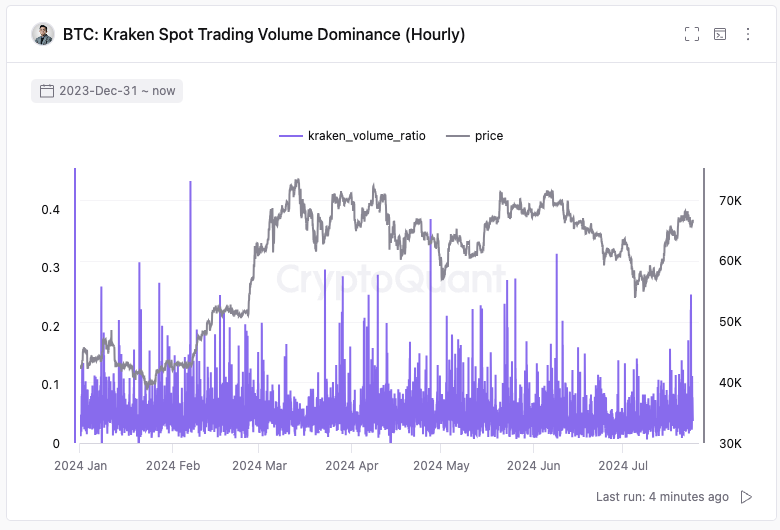Click the 70K right-axis price label

[730, 201]
